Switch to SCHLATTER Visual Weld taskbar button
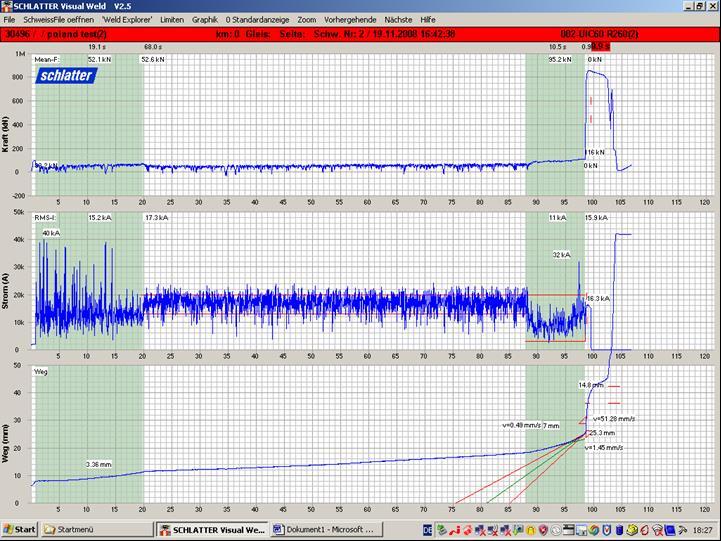Viewport: 721px width, 541px height. coord(212,530)
